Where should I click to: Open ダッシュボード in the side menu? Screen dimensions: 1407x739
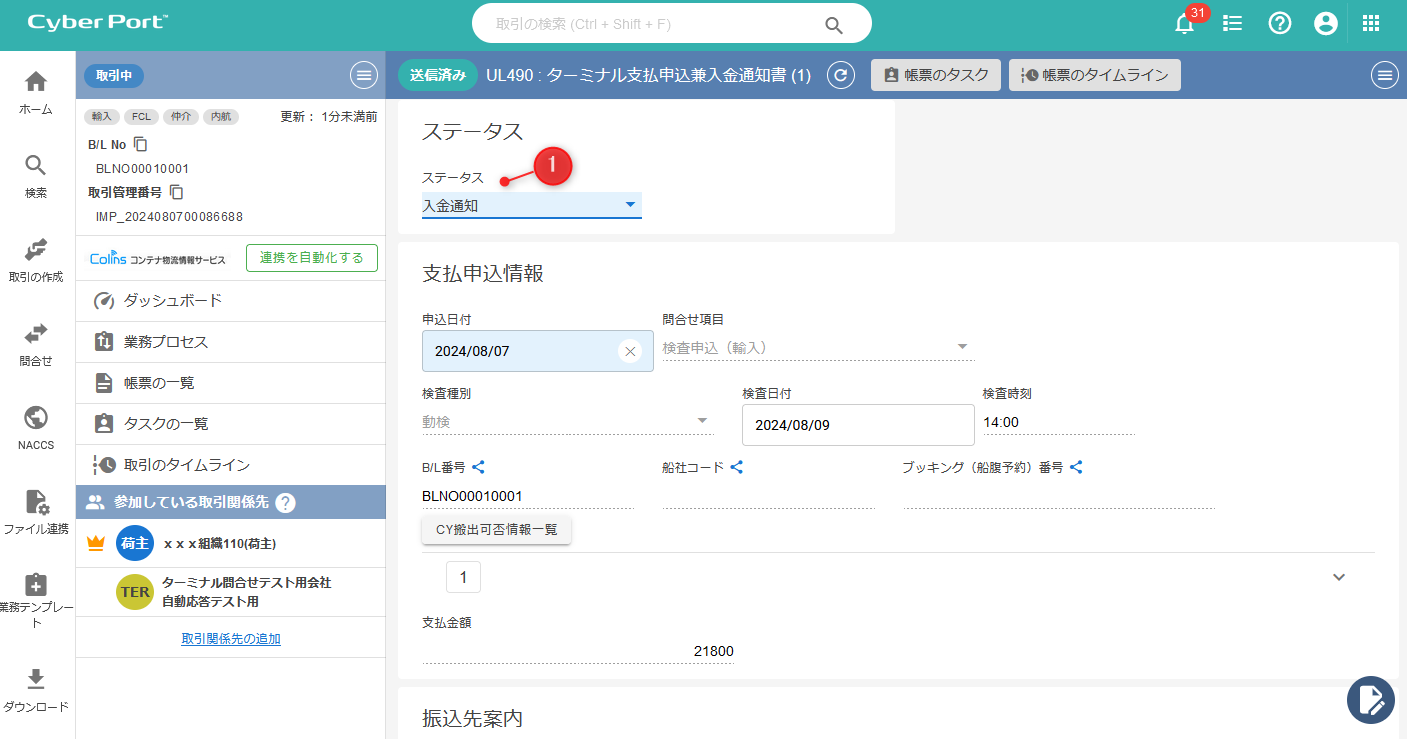pos(172,301)
